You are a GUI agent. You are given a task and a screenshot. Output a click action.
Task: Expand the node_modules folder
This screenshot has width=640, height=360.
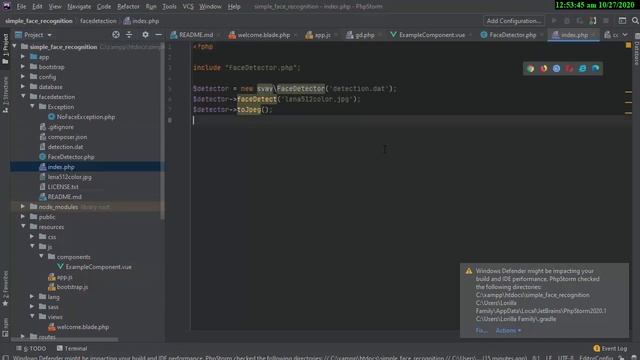pos(23,207)
